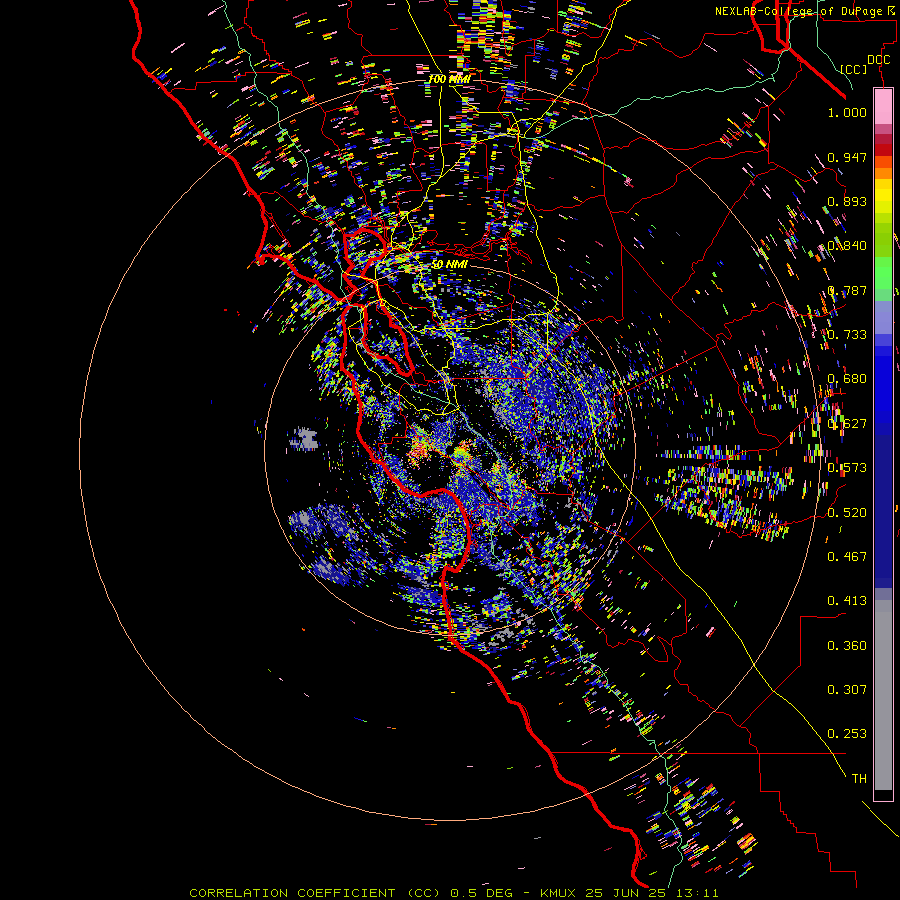Select the 0.360 scale value

(847, 646)
